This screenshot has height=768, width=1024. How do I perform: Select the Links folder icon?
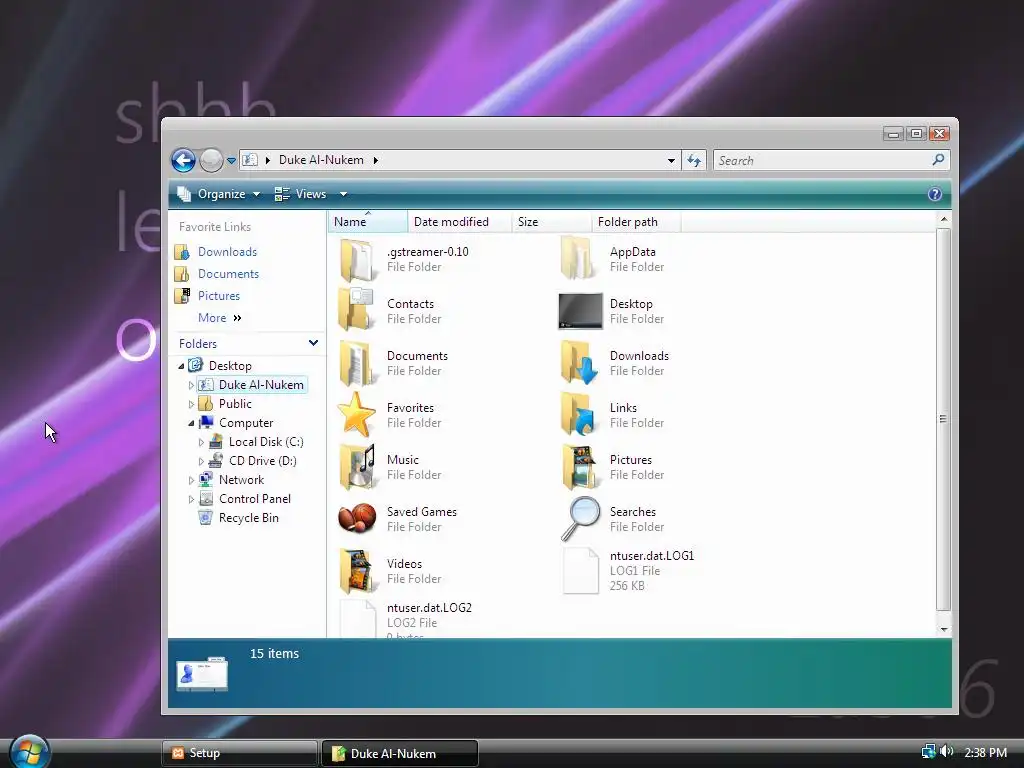pos(579,414)
